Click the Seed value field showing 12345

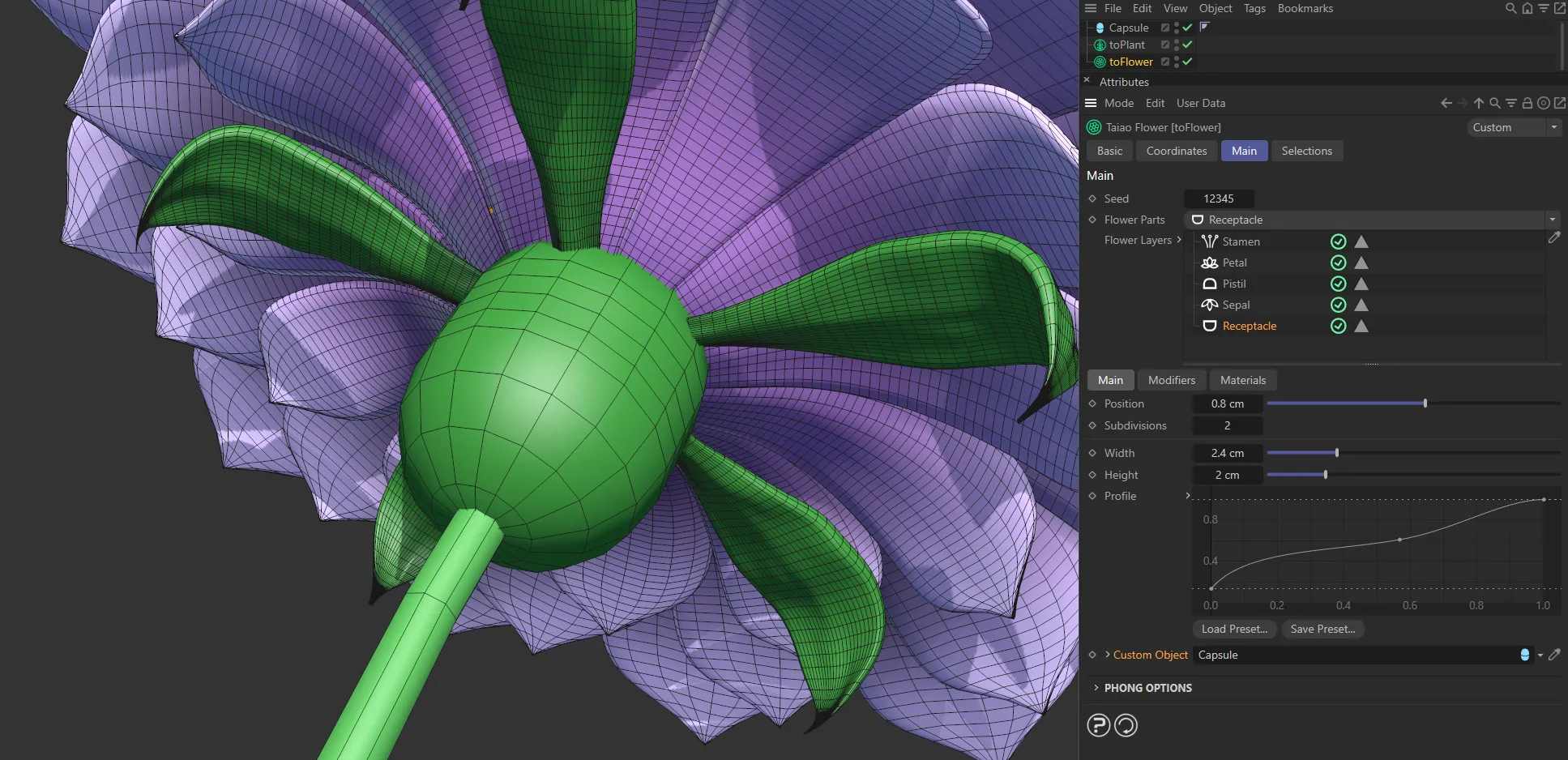(1219, 199)
